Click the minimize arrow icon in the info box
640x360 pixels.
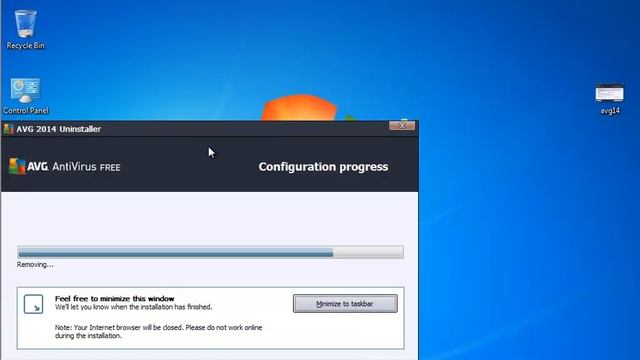[33, 304]
